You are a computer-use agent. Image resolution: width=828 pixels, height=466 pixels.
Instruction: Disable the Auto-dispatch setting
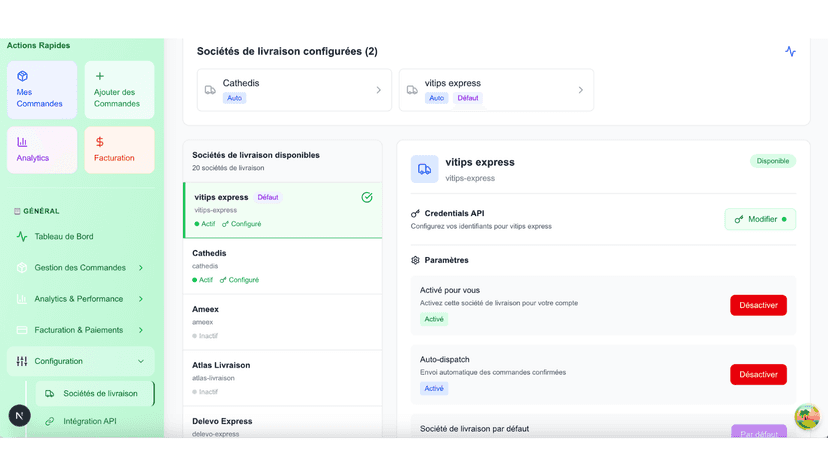click(x=758, y=374)
